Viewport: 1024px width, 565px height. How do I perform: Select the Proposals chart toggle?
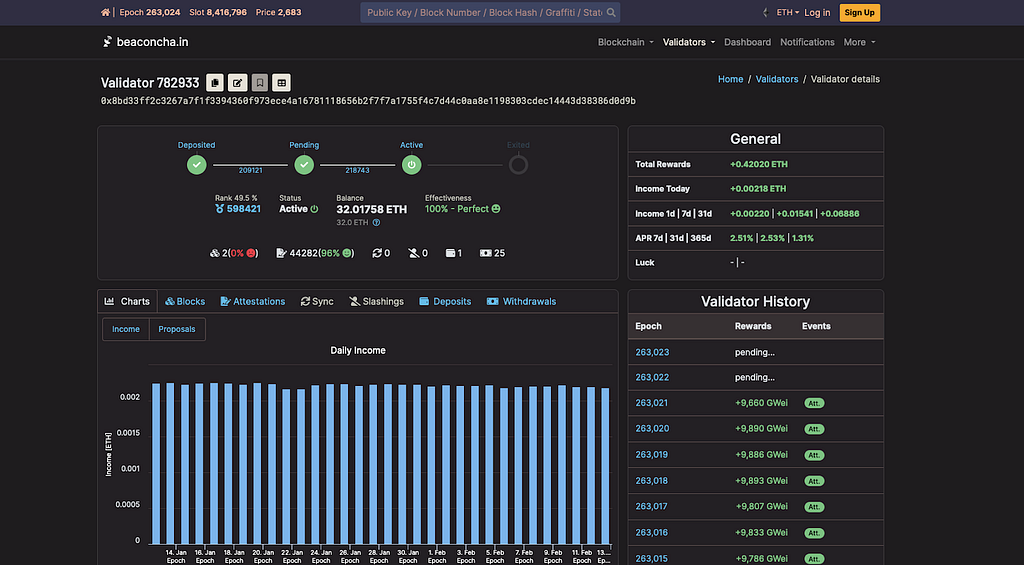tap(177, 329)
